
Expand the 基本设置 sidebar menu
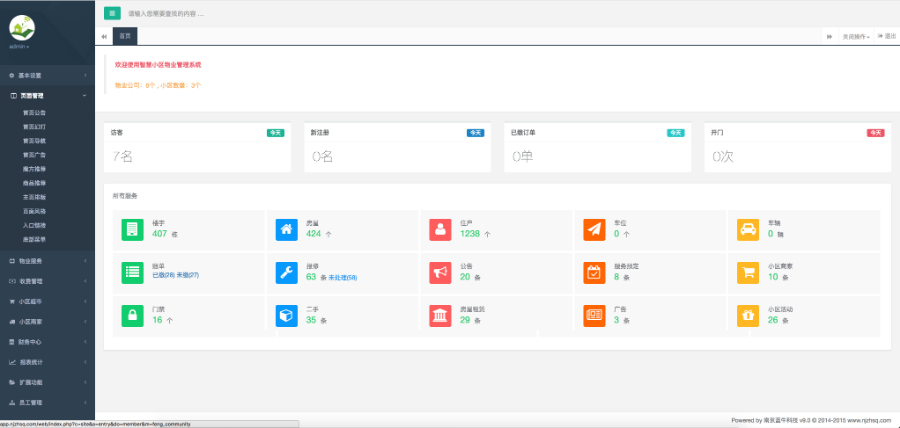tap(47, 76)
